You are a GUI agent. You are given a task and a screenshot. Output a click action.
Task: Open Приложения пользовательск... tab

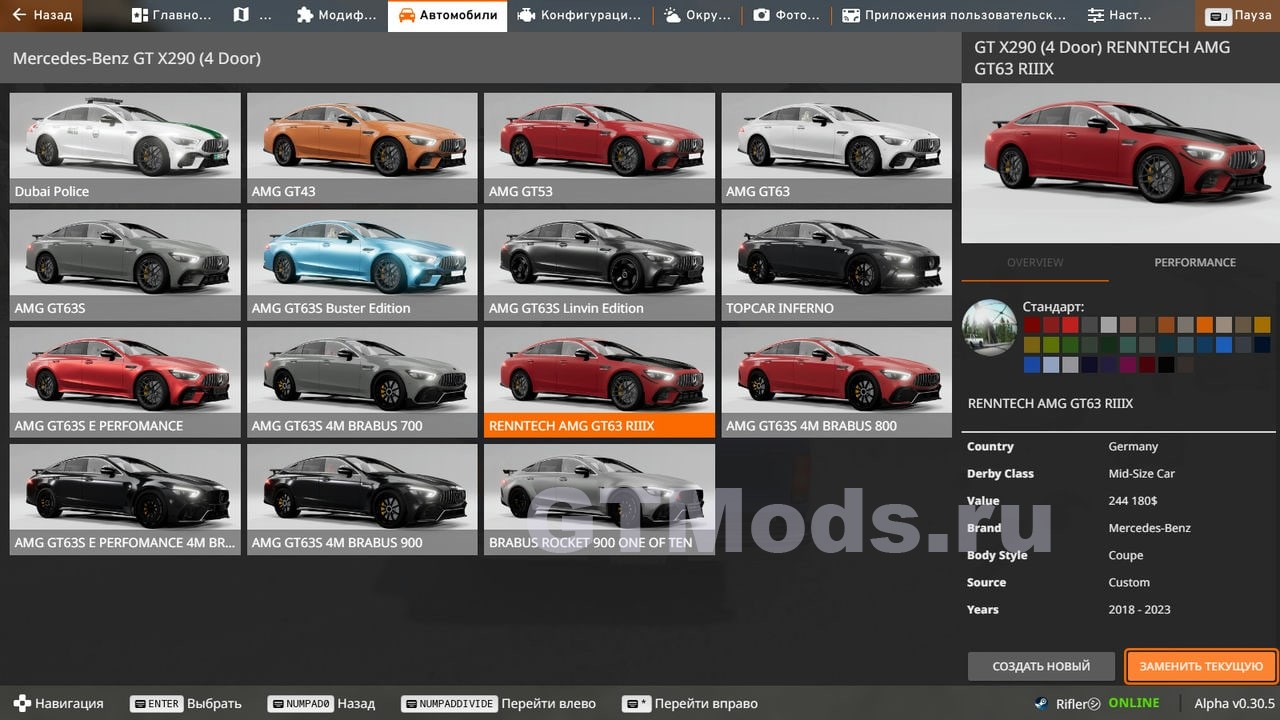pyautogui.click(x=953, y=15)
